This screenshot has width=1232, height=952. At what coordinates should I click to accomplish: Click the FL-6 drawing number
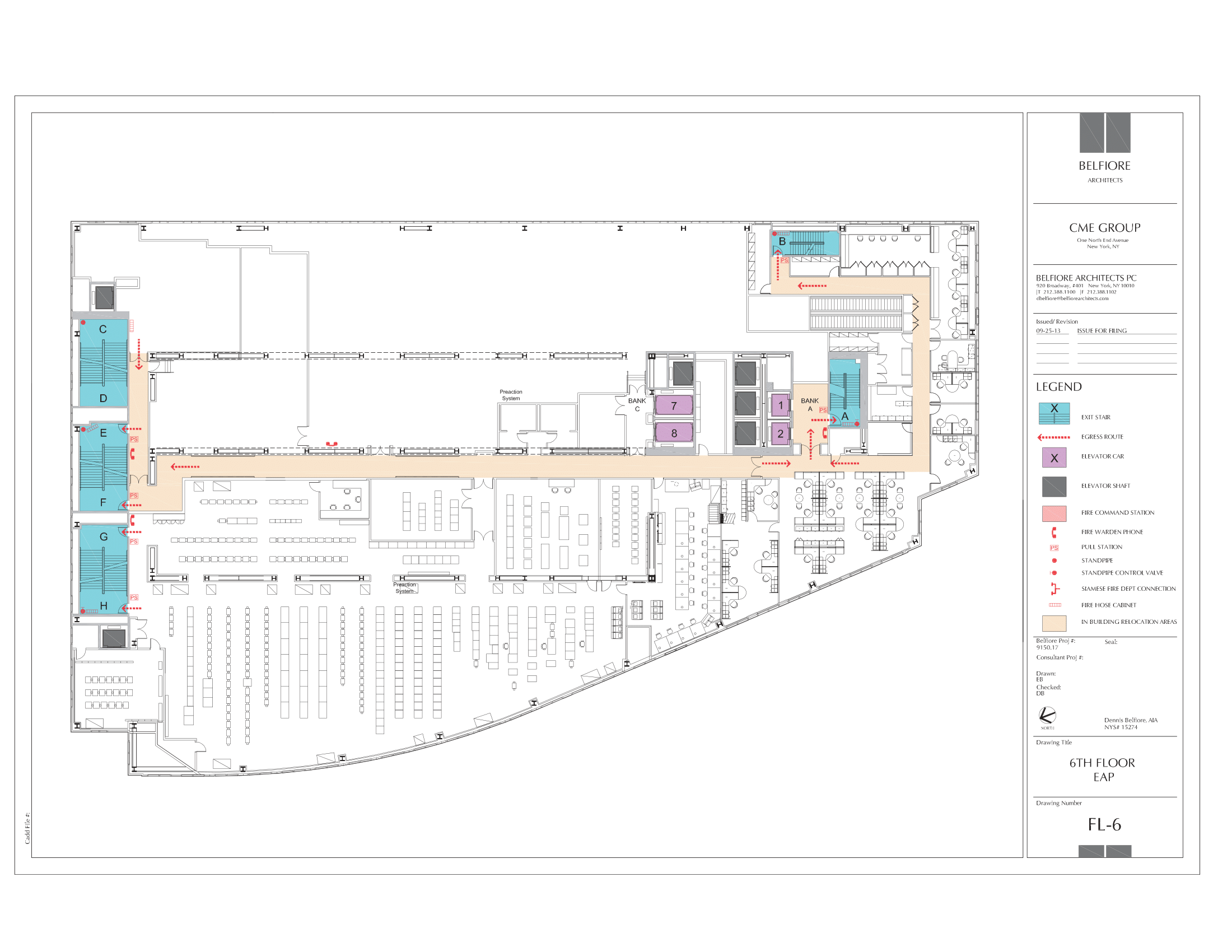pos(1104,825)
